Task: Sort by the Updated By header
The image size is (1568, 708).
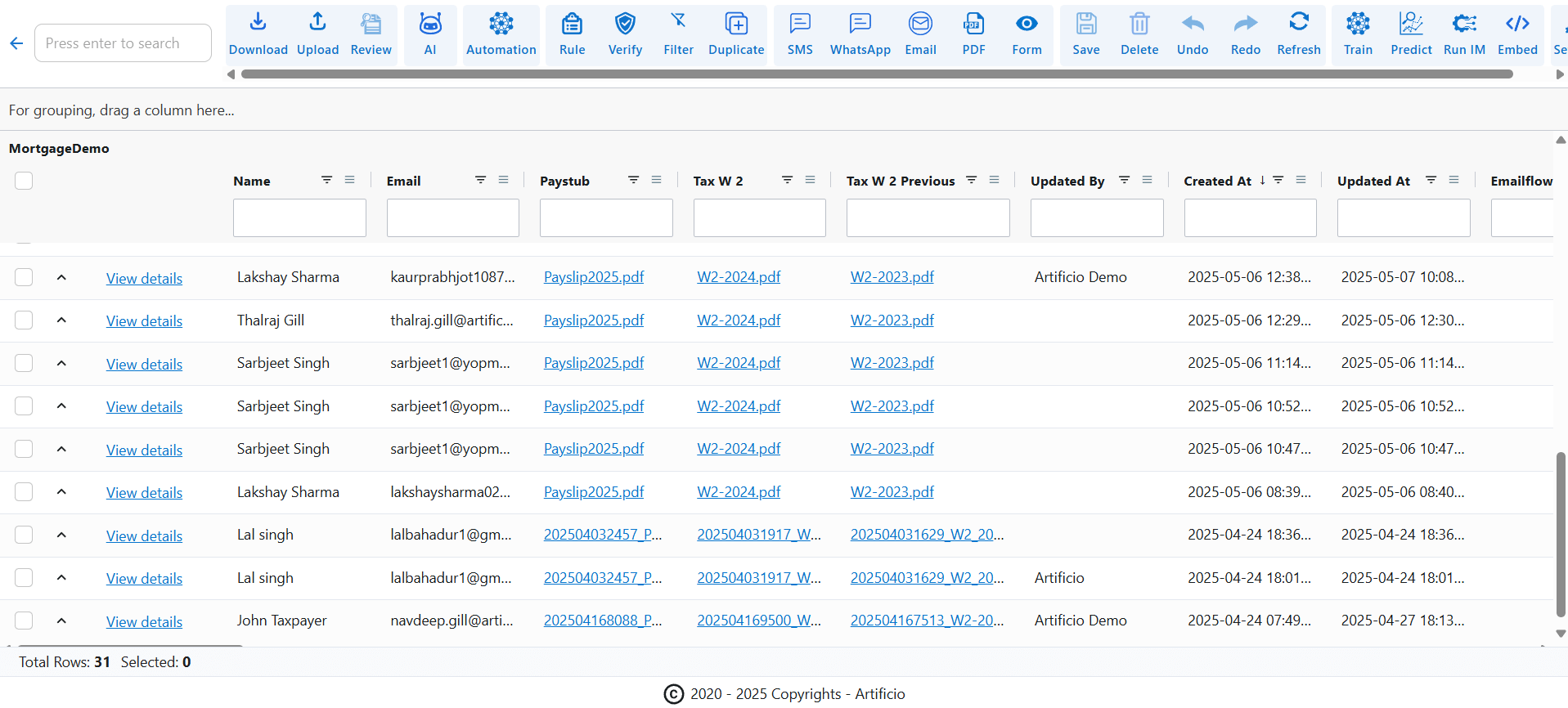Action: (x=1067, y=181)
